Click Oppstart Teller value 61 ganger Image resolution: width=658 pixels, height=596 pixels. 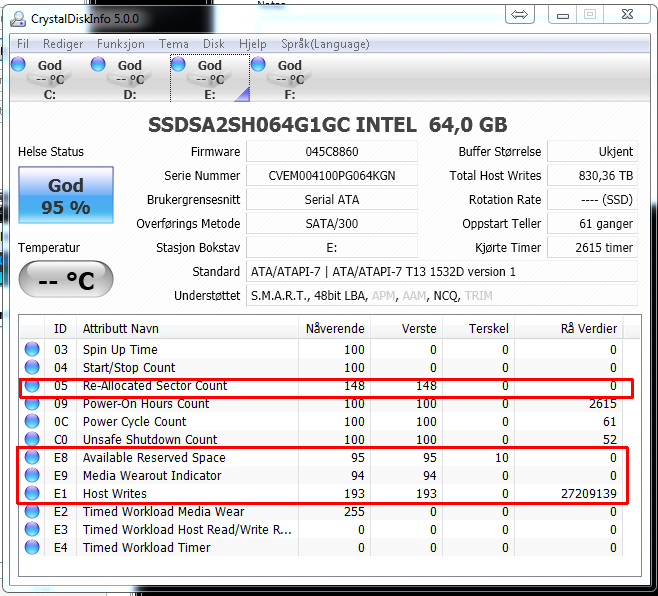pos(592,223)
